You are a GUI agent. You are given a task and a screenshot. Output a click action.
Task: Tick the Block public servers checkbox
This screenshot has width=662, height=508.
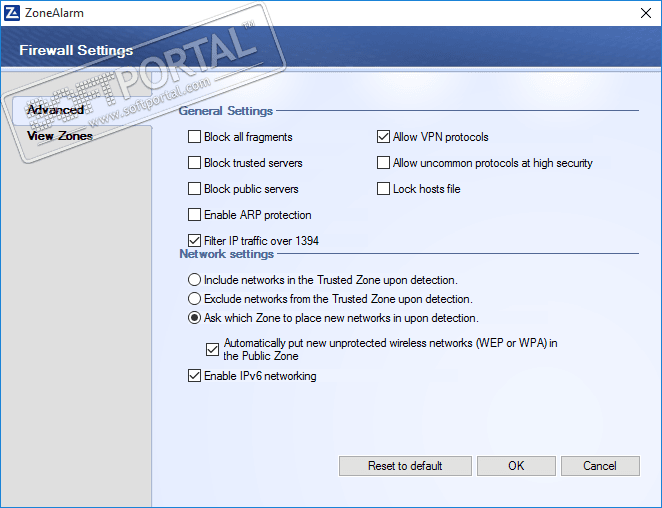click(195, 189)
